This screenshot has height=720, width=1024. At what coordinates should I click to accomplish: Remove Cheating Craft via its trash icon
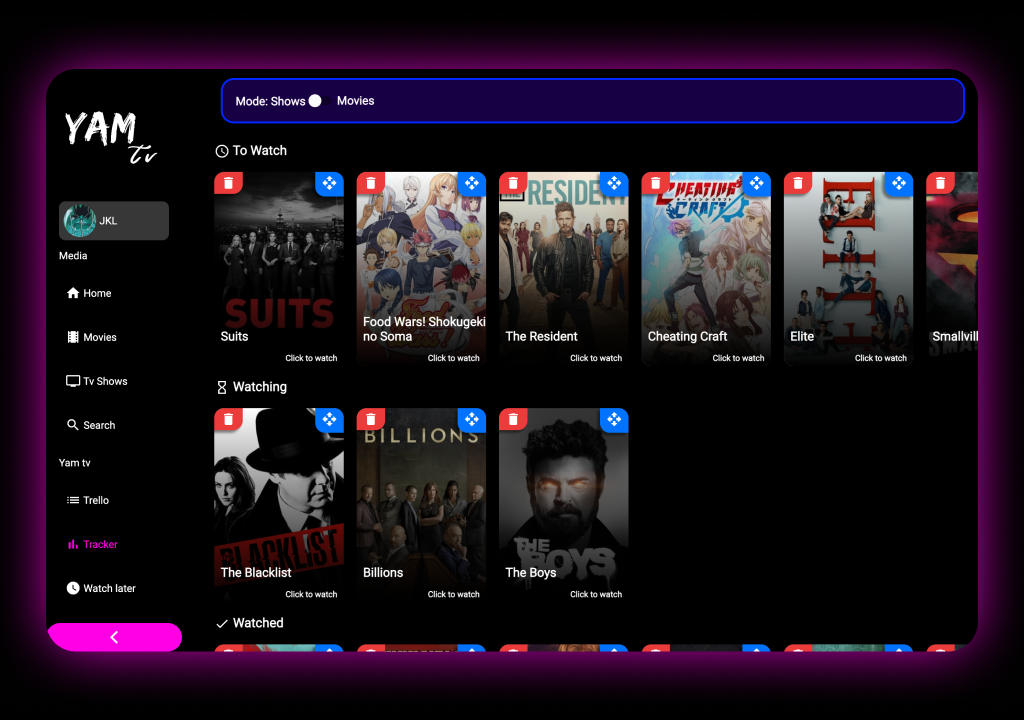pyautogui.click(x=656, y=183)
